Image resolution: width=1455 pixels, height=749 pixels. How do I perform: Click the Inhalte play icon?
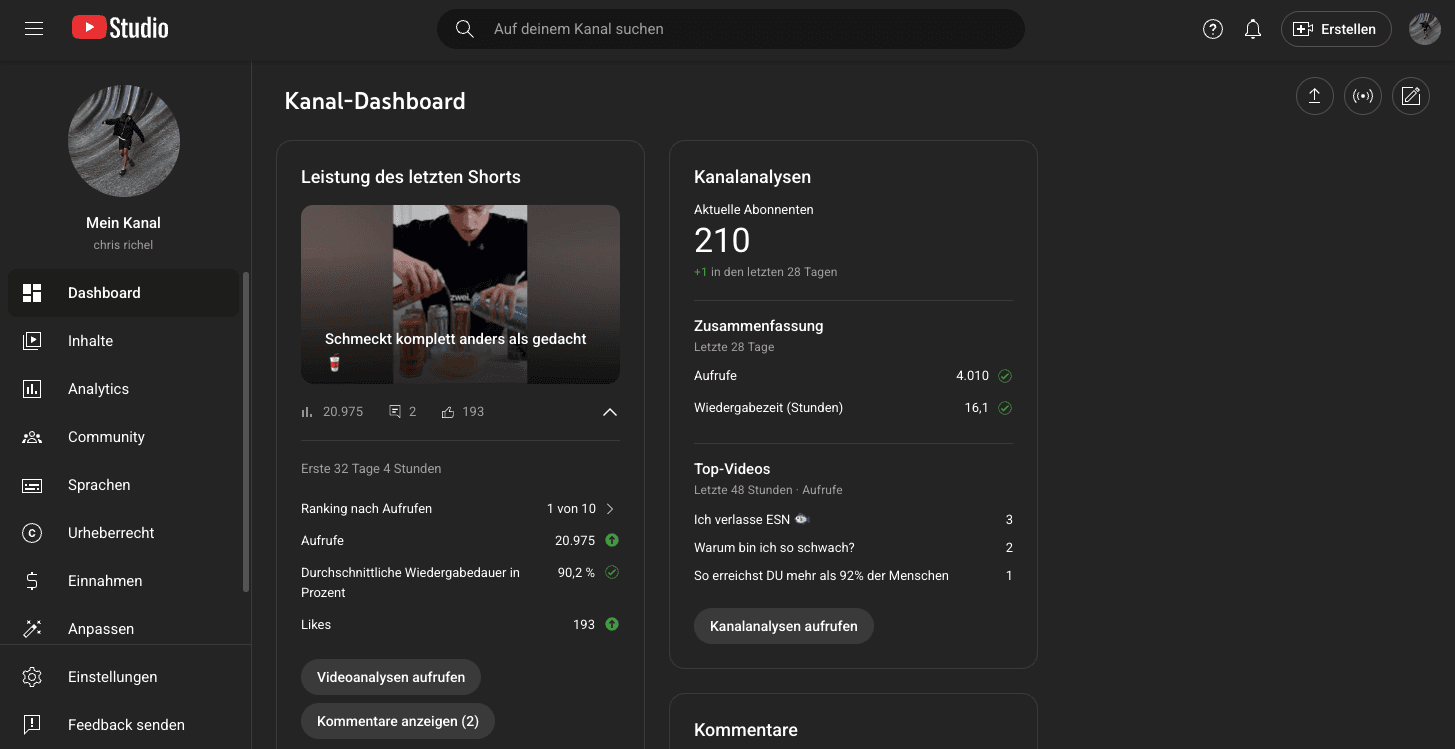click(x=32, y=341)
